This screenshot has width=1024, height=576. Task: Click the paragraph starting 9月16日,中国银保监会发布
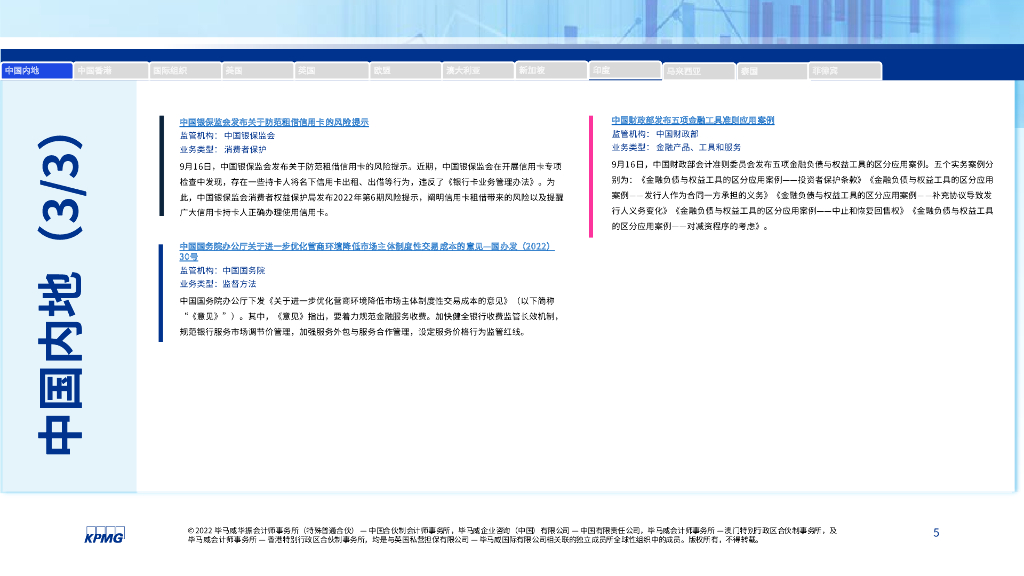point(372,189)
